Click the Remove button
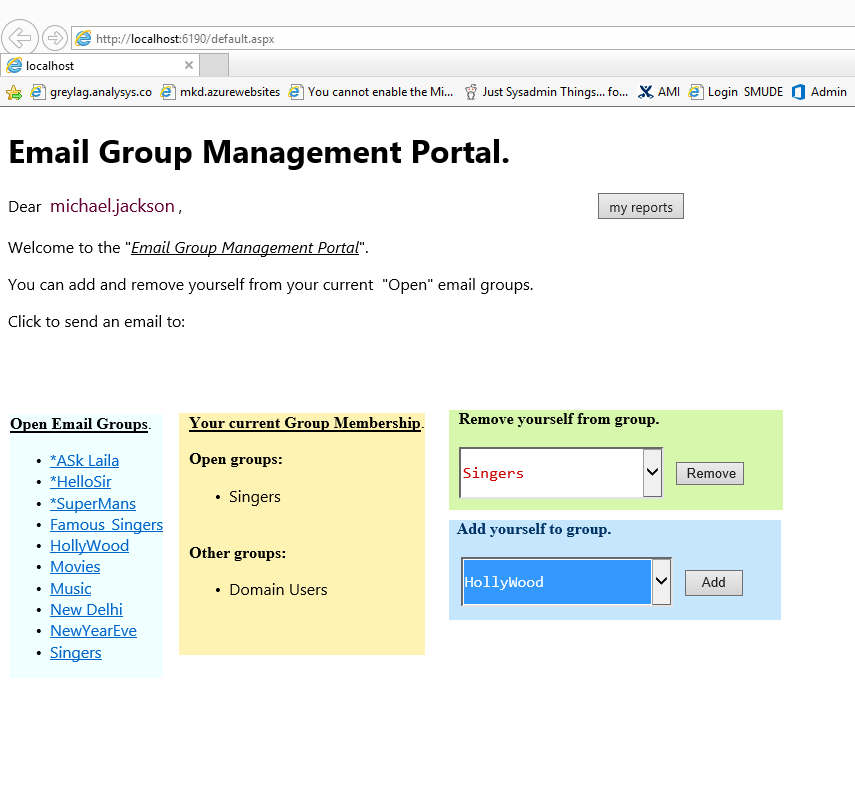Image resolution: width=855 pixels, height=807 pixels. tap(710, 473)
